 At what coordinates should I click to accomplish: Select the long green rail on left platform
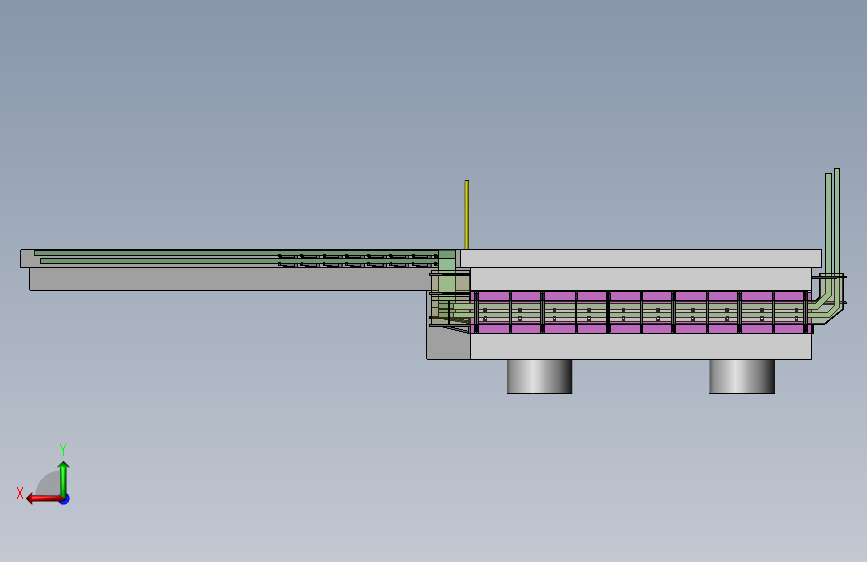coord(237,253)
